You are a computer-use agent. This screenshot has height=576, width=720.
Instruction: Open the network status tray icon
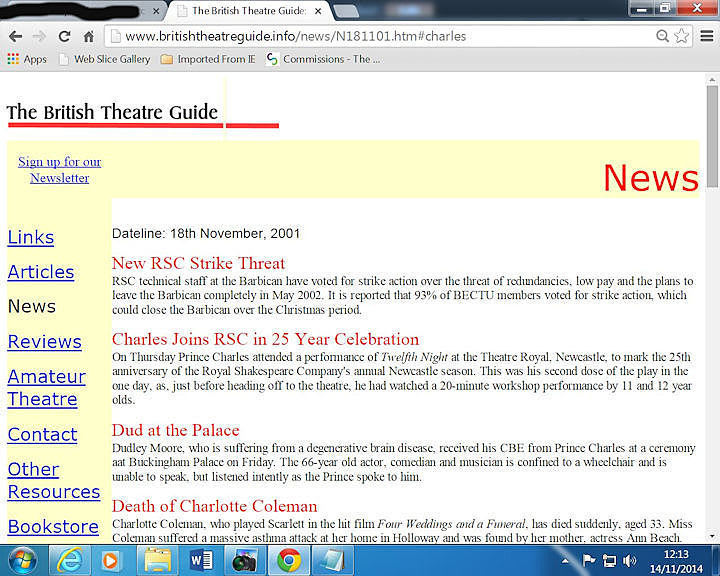(x=609, y=560)
